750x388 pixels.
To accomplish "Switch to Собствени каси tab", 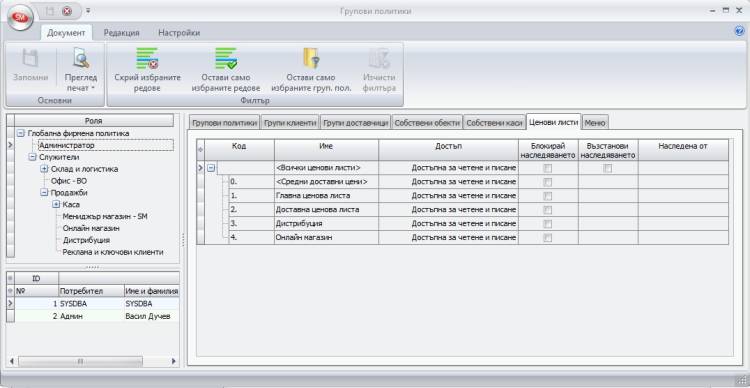I will point(494,123).
